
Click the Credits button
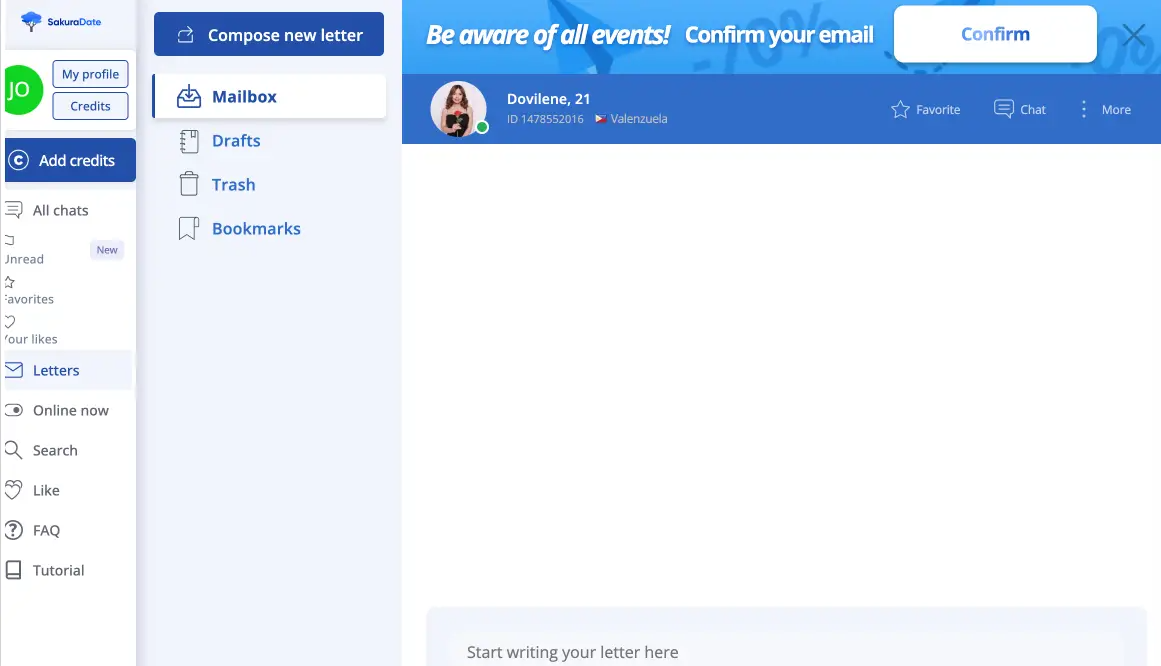tap(90, 106)
